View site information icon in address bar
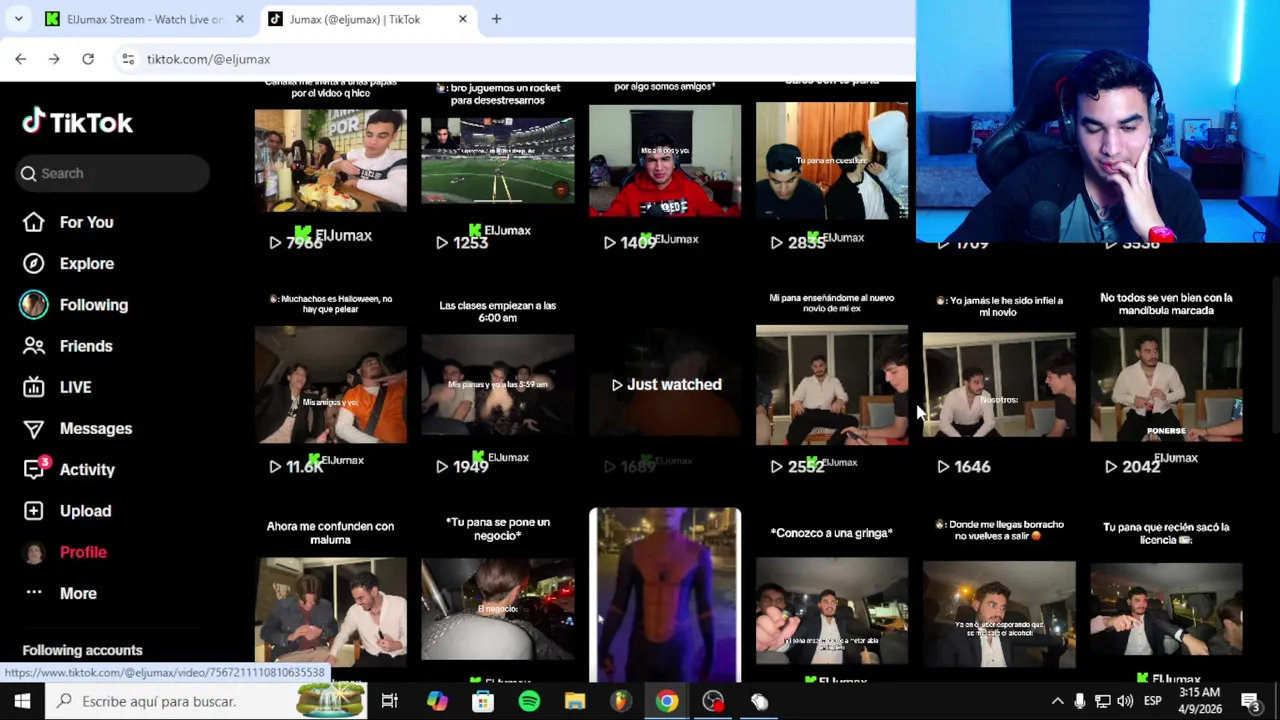Screen dimensions: 1280x720 click(128, 59)
